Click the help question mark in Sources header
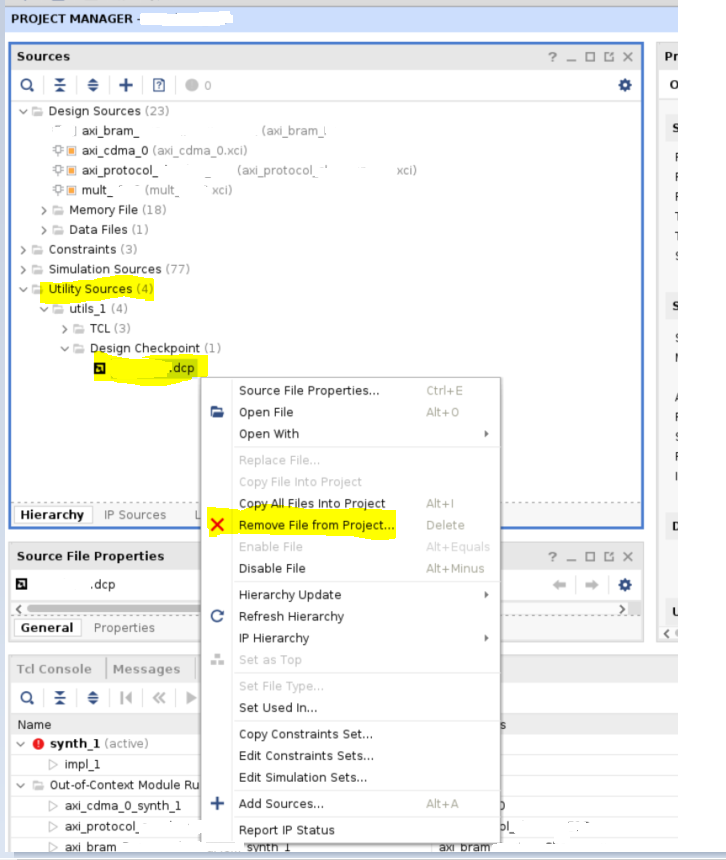Screen dimensions: 726x860 pos(552,57)
